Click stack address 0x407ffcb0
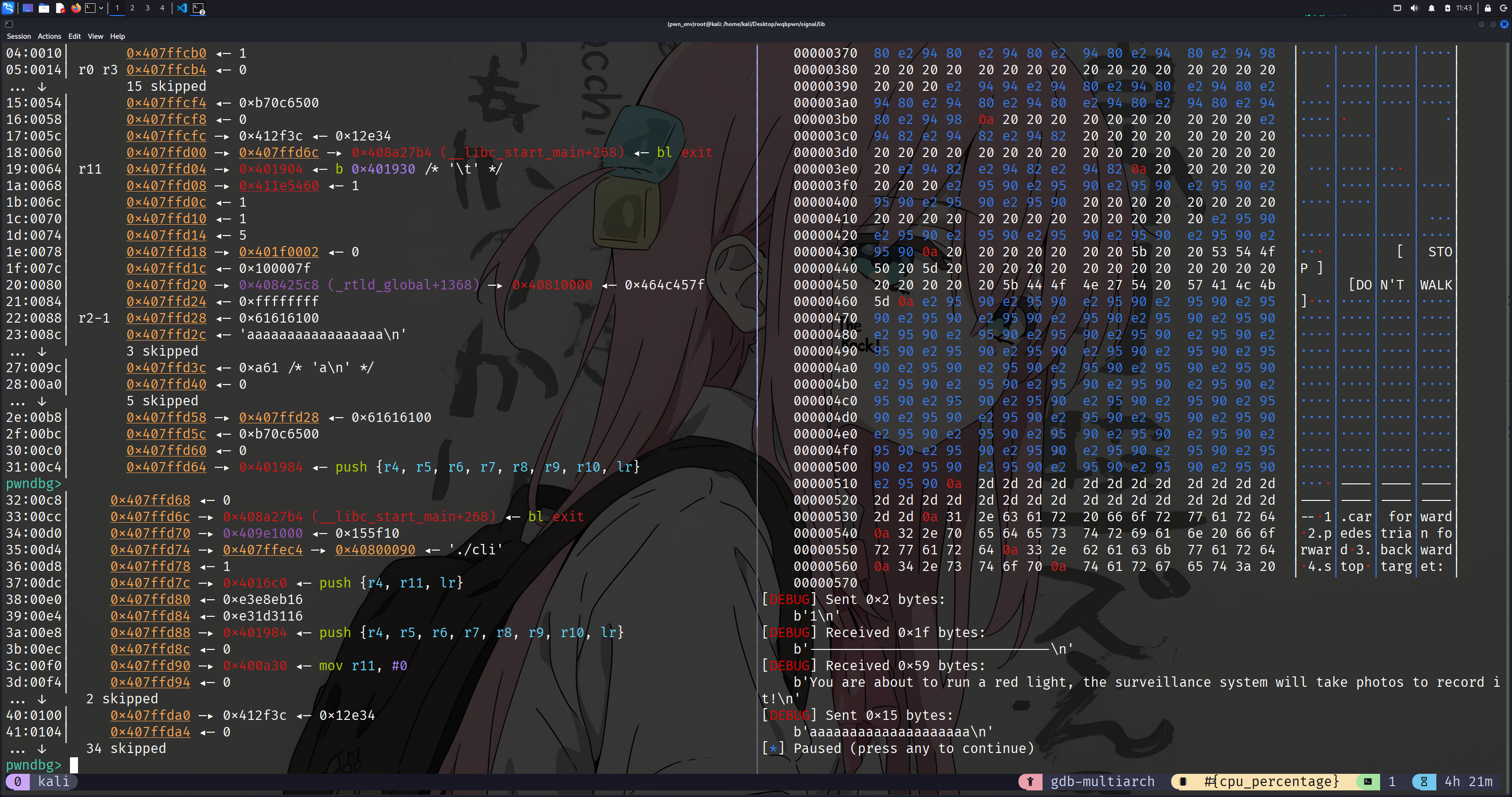 pos(167,53)
